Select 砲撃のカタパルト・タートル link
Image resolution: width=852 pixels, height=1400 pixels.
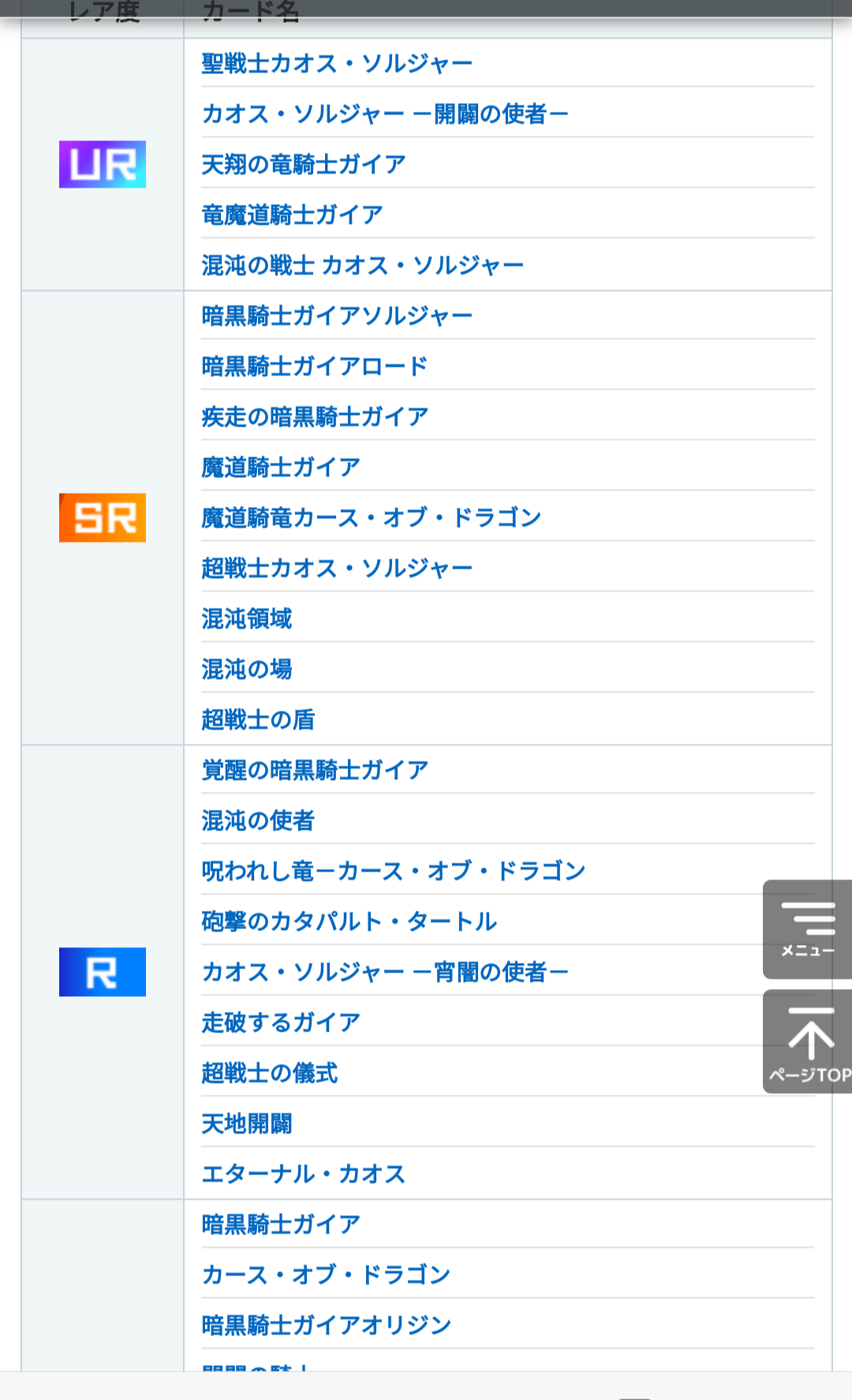click(x=349, y=921)
